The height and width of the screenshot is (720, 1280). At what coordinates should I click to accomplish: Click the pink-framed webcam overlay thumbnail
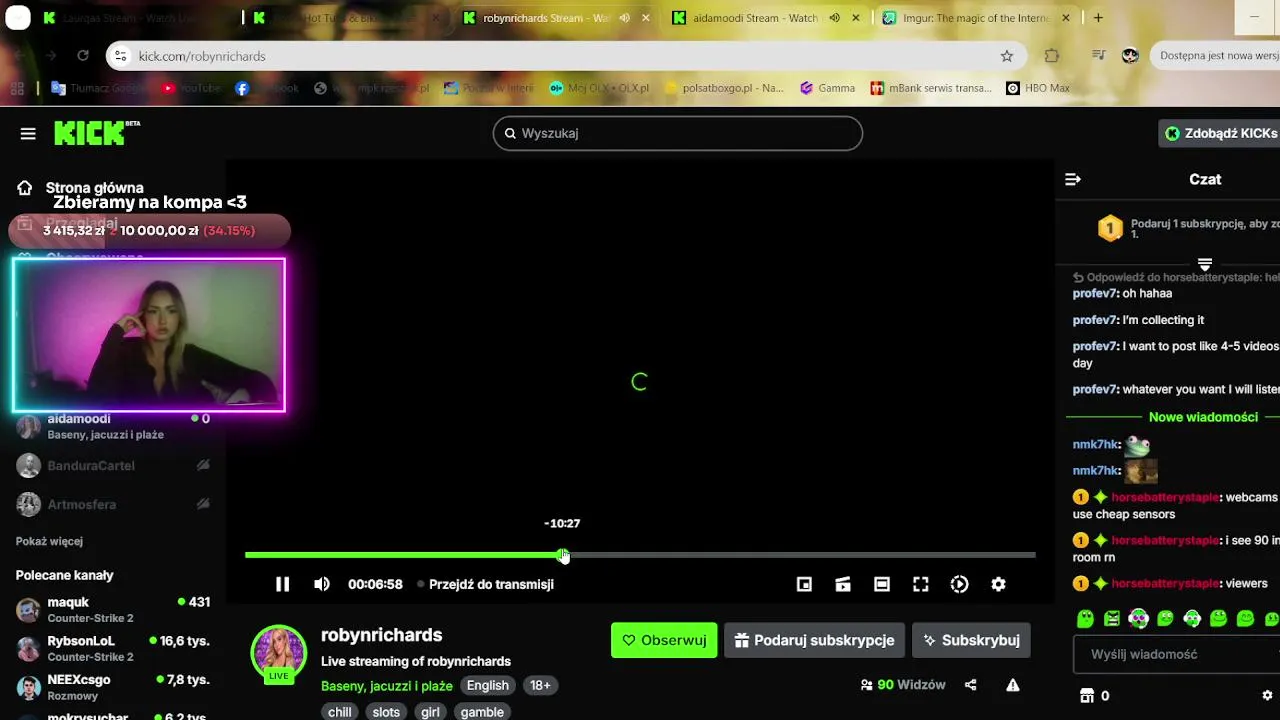(149, 335)
